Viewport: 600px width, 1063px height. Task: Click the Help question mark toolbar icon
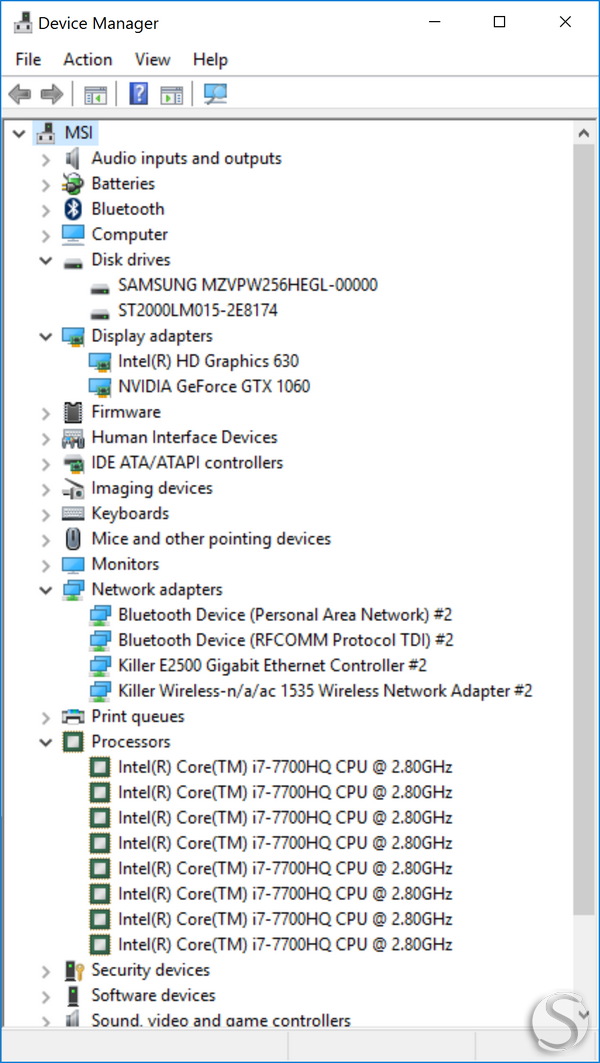pos(138,94)
